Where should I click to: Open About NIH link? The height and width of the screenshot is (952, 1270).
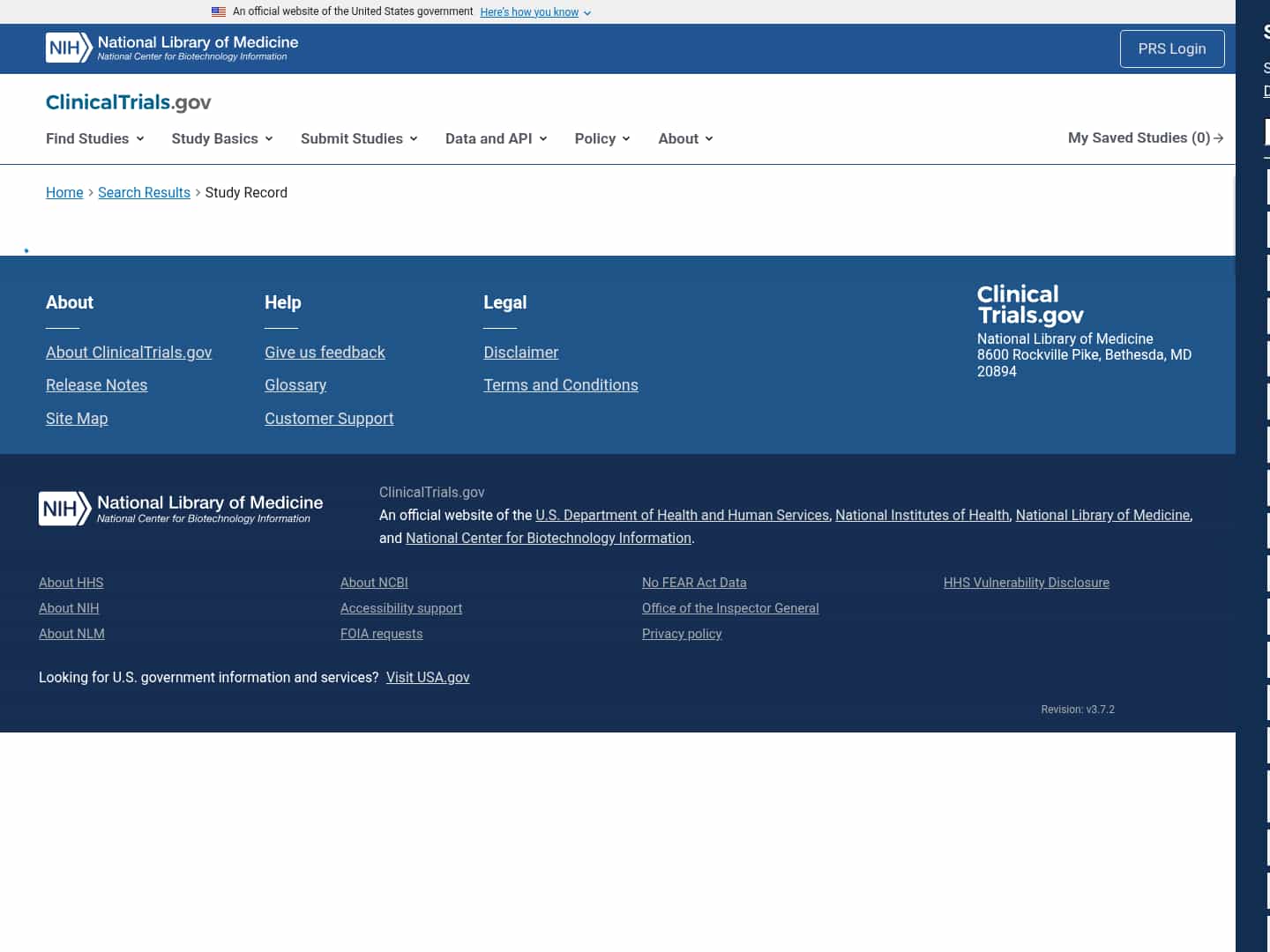[69, 608]
